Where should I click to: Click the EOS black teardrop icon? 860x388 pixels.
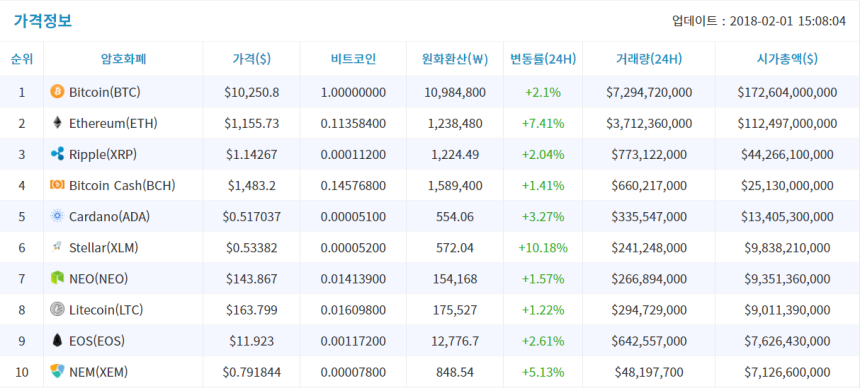point(57,341)
